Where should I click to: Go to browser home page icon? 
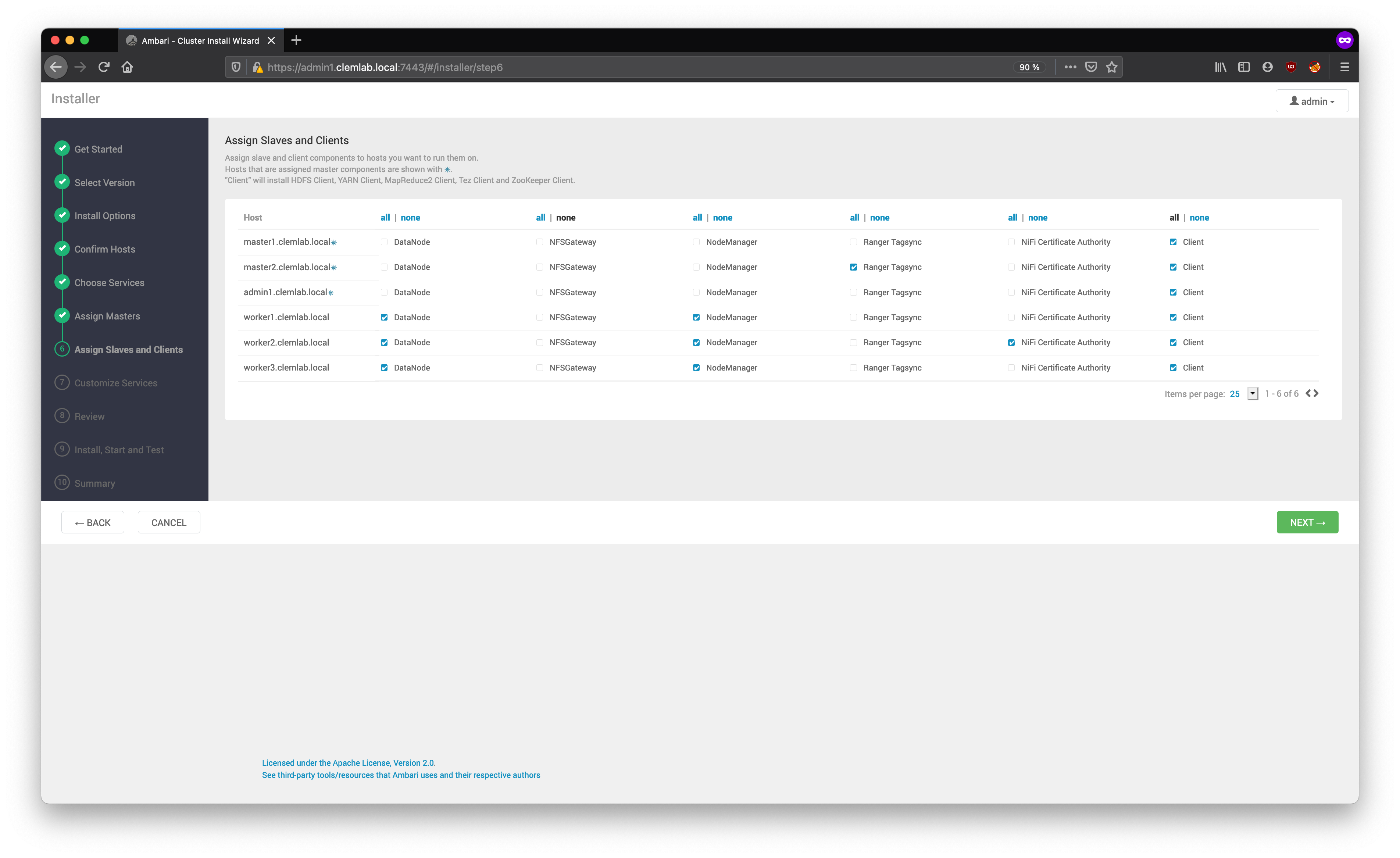(x=127, y=67)
